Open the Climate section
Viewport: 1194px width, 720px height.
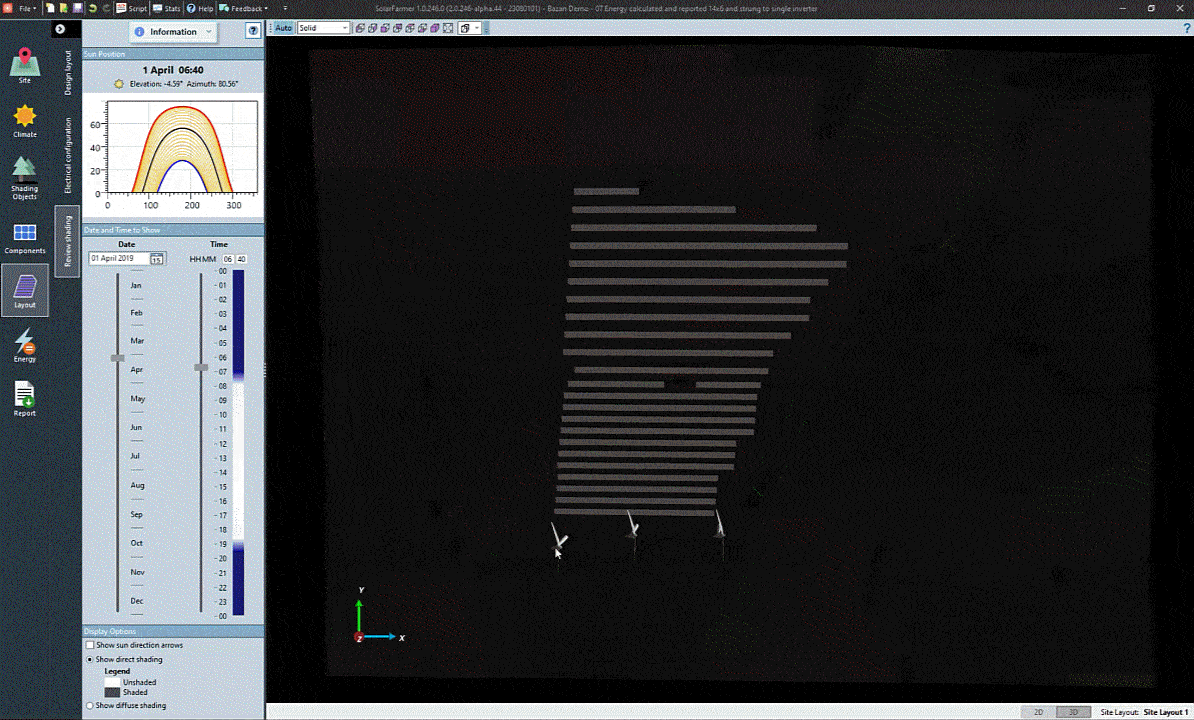click(x=25, y=121)
